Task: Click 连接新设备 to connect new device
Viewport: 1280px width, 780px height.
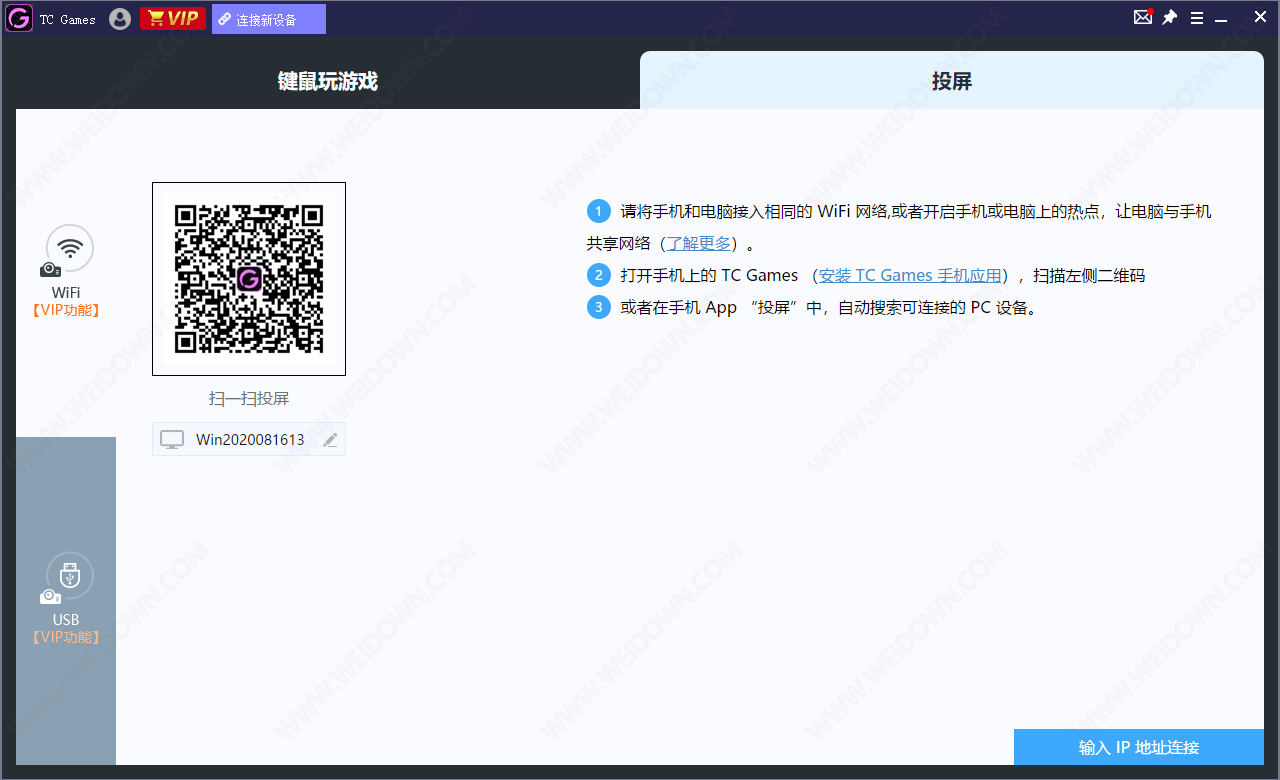Action: click(268, 19)
